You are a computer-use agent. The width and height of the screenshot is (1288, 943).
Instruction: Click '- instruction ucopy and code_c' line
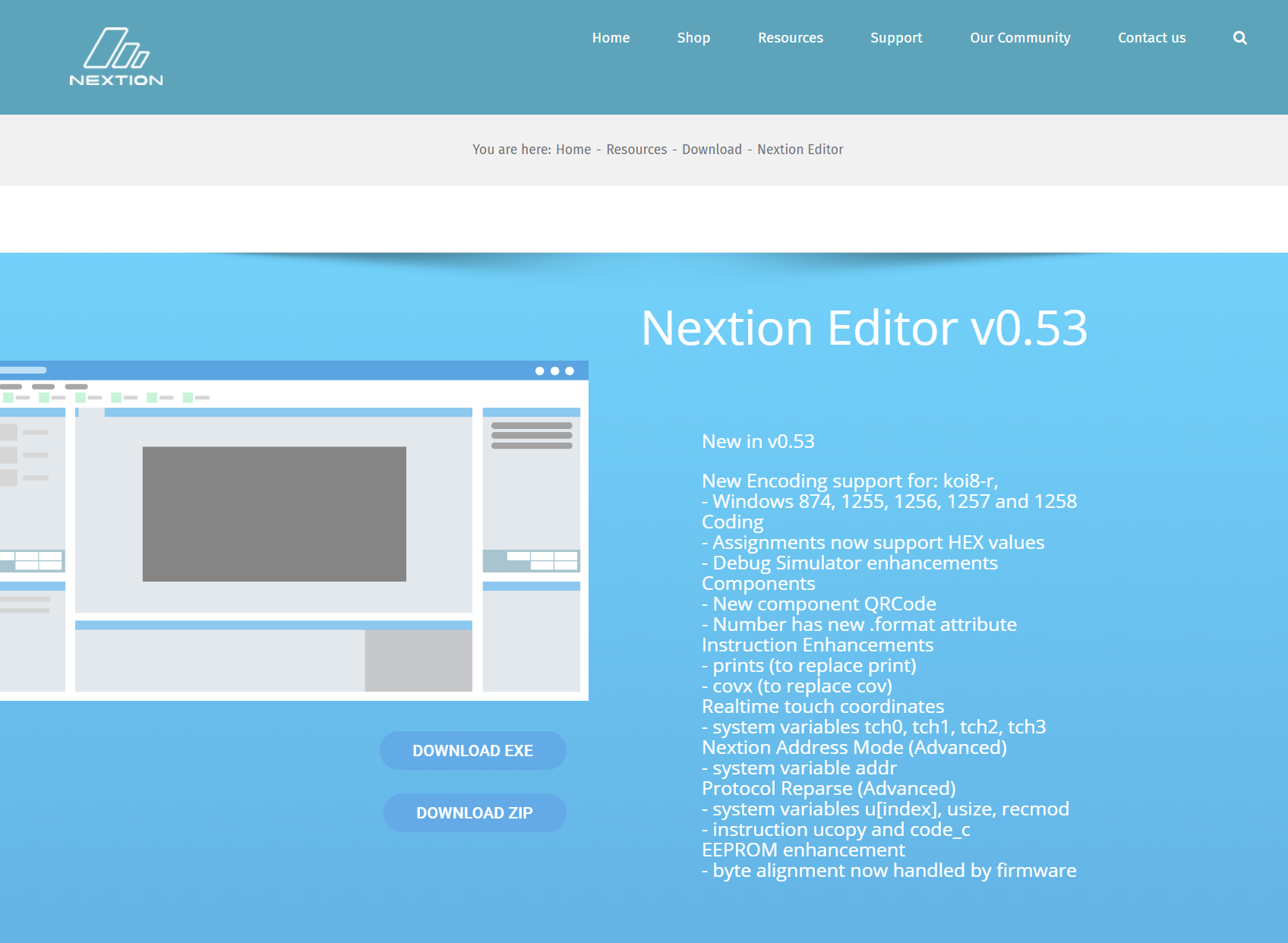836,829
